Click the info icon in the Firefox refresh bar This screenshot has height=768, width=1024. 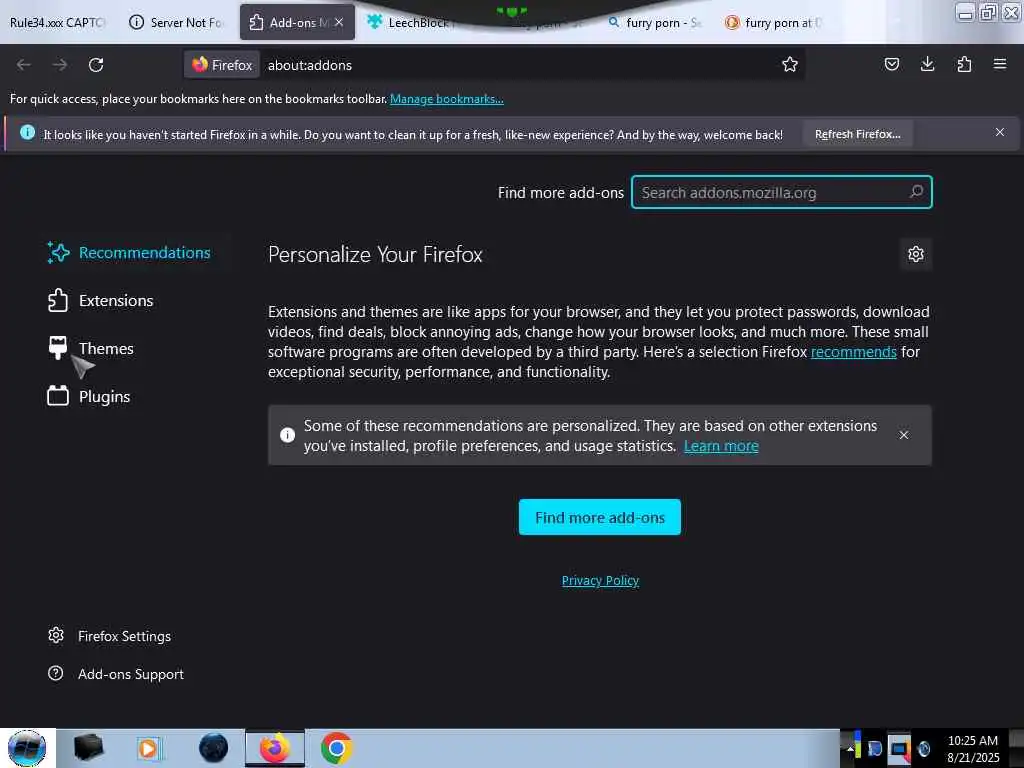(27, 133)
